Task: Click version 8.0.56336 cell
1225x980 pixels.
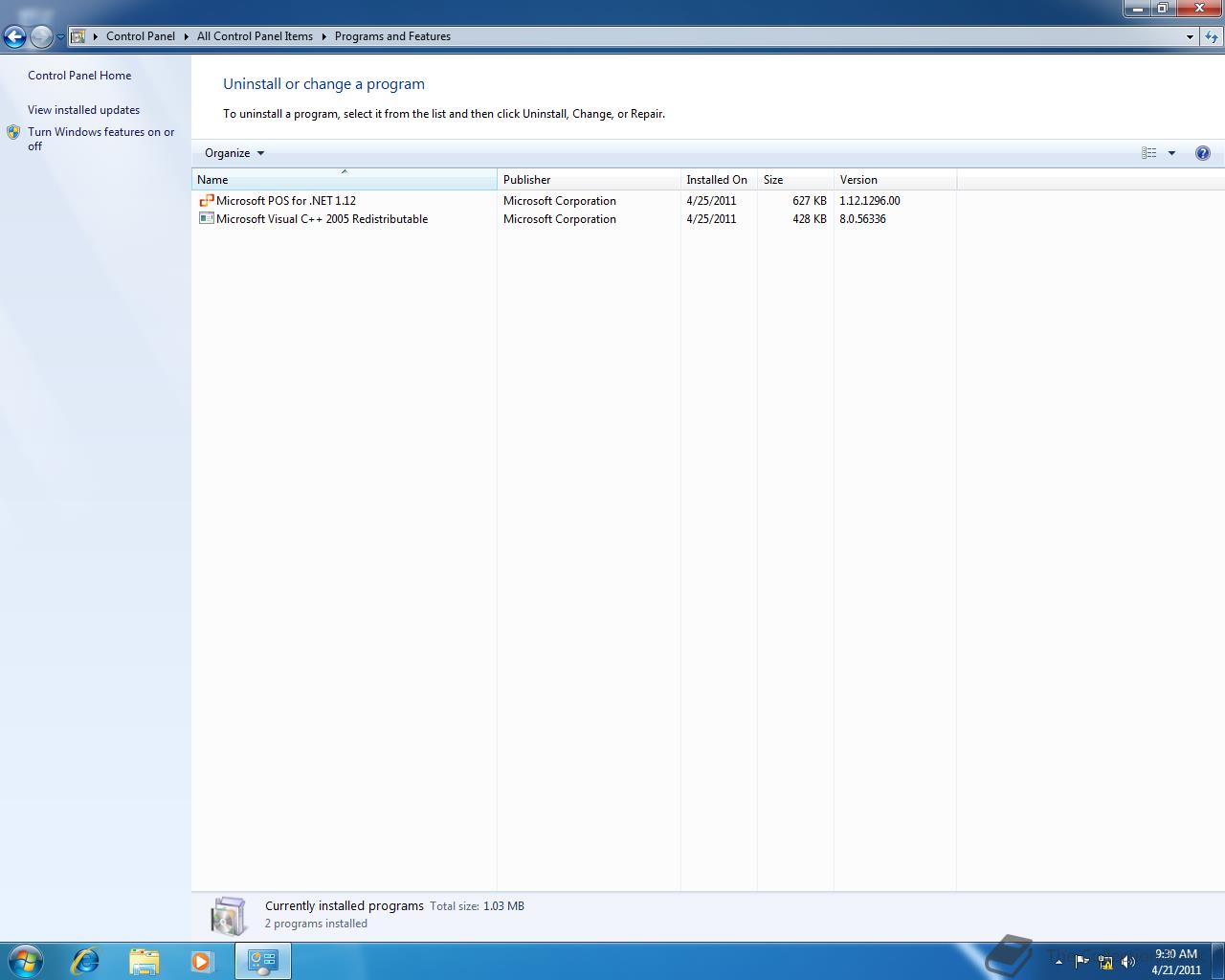Action: 862,219
